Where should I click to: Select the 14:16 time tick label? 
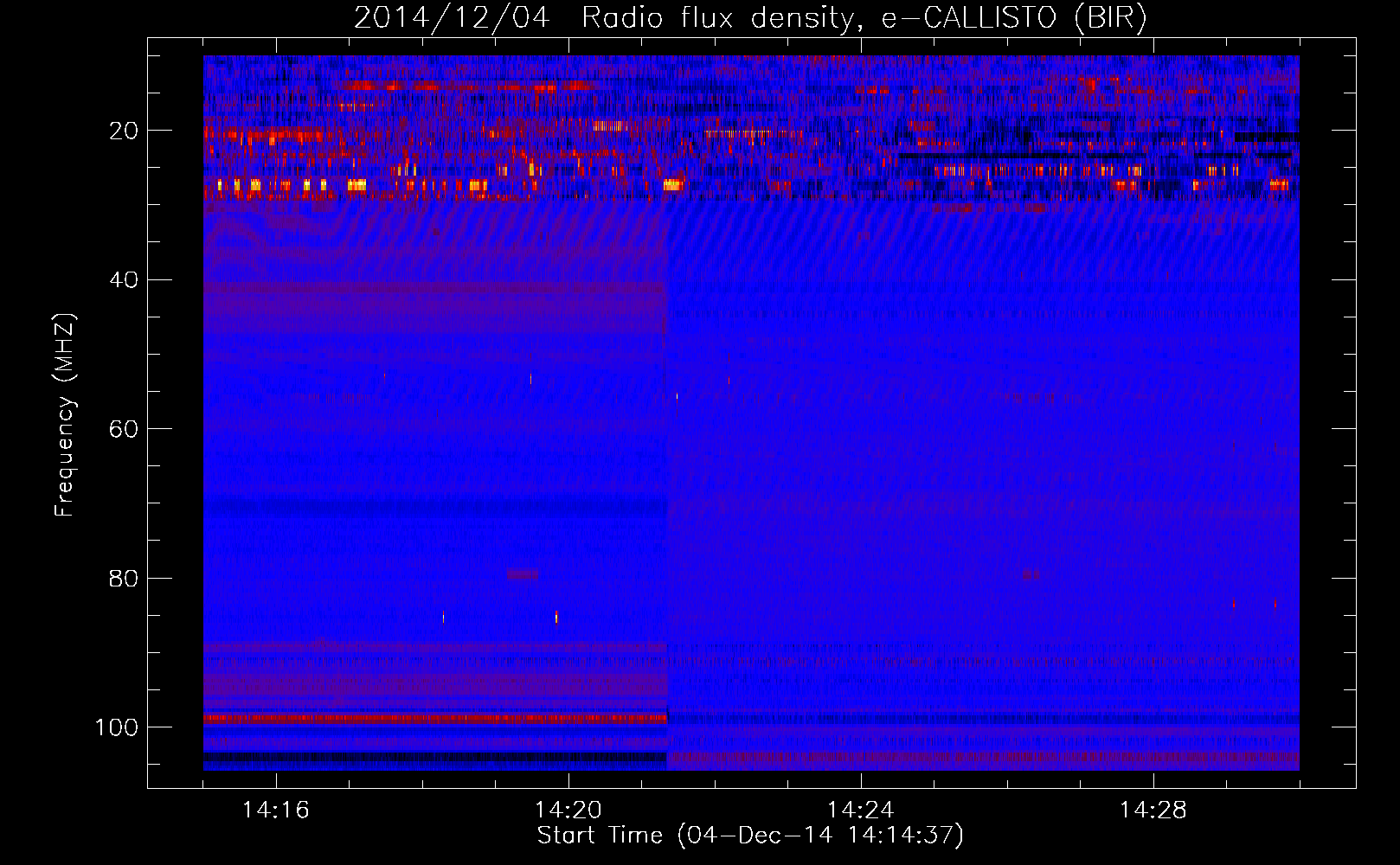coord(276,810)
